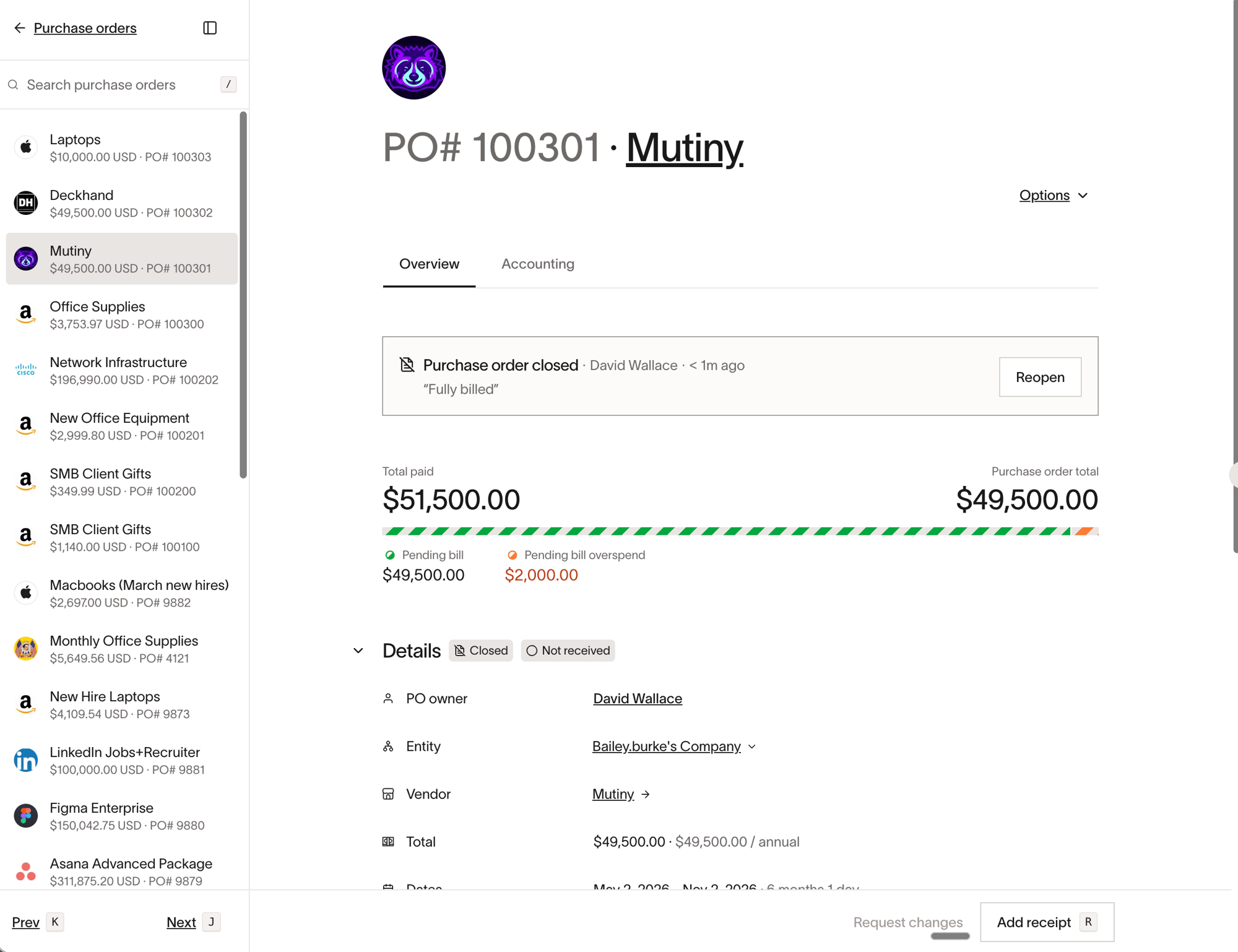The width and height of the screenshot is (1238, 952).
Task: Switch to the Accounting tab
Action: (537, 264)
